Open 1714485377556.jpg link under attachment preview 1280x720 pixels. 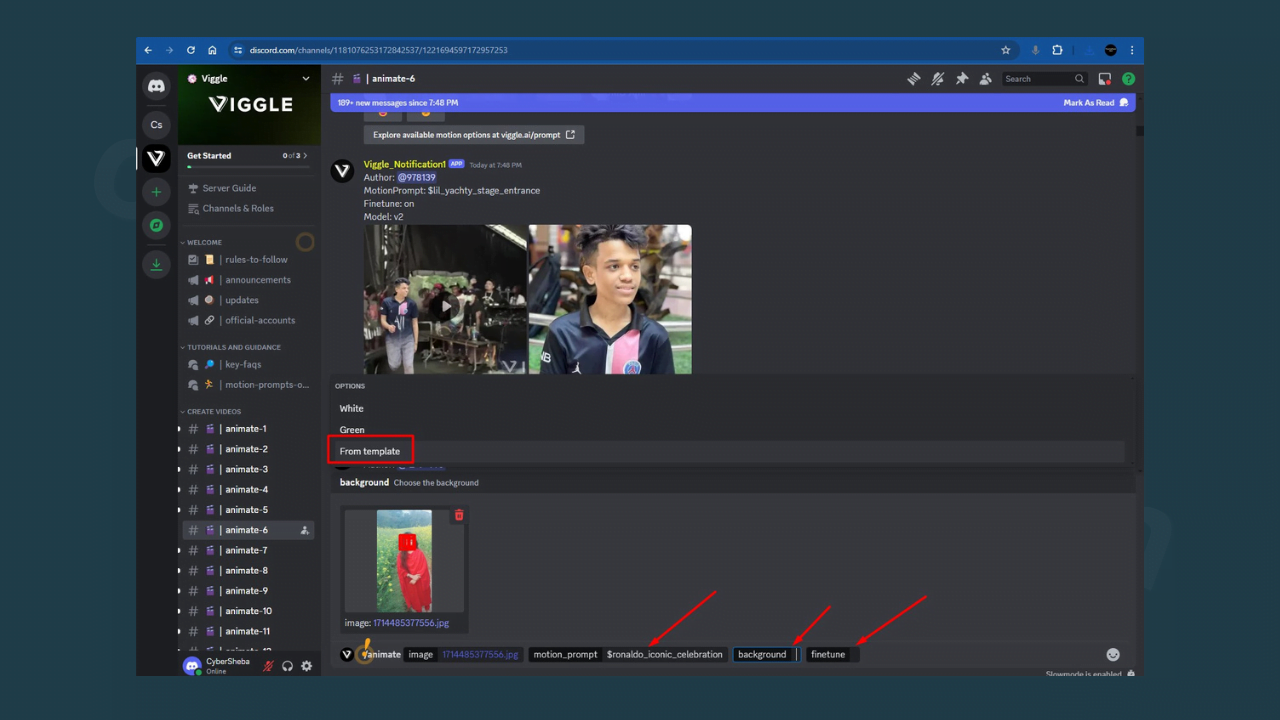coord(411,623)
